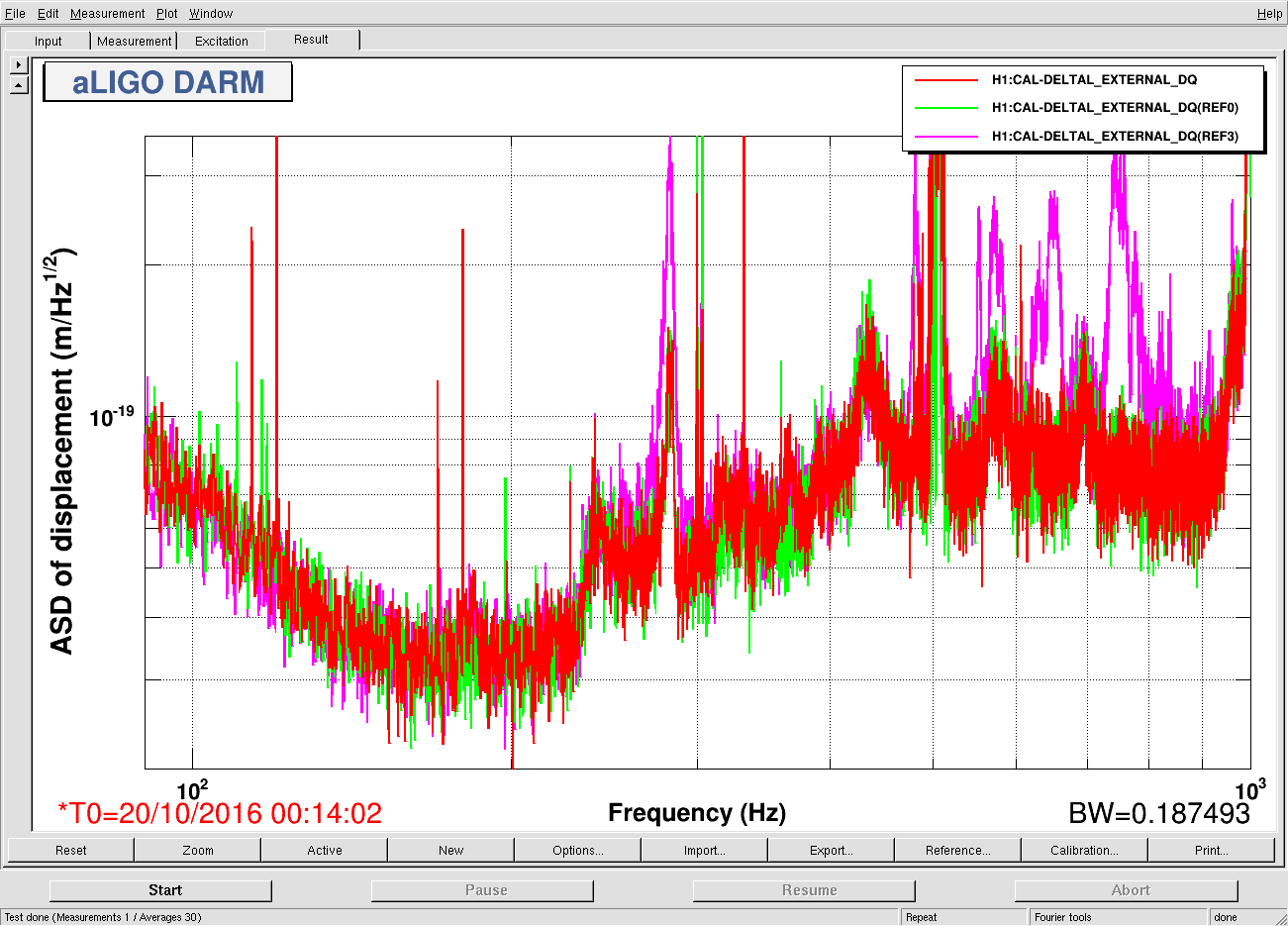Click the Export... button
This screenshot has height=926, width=1288.
coord(832,850)
